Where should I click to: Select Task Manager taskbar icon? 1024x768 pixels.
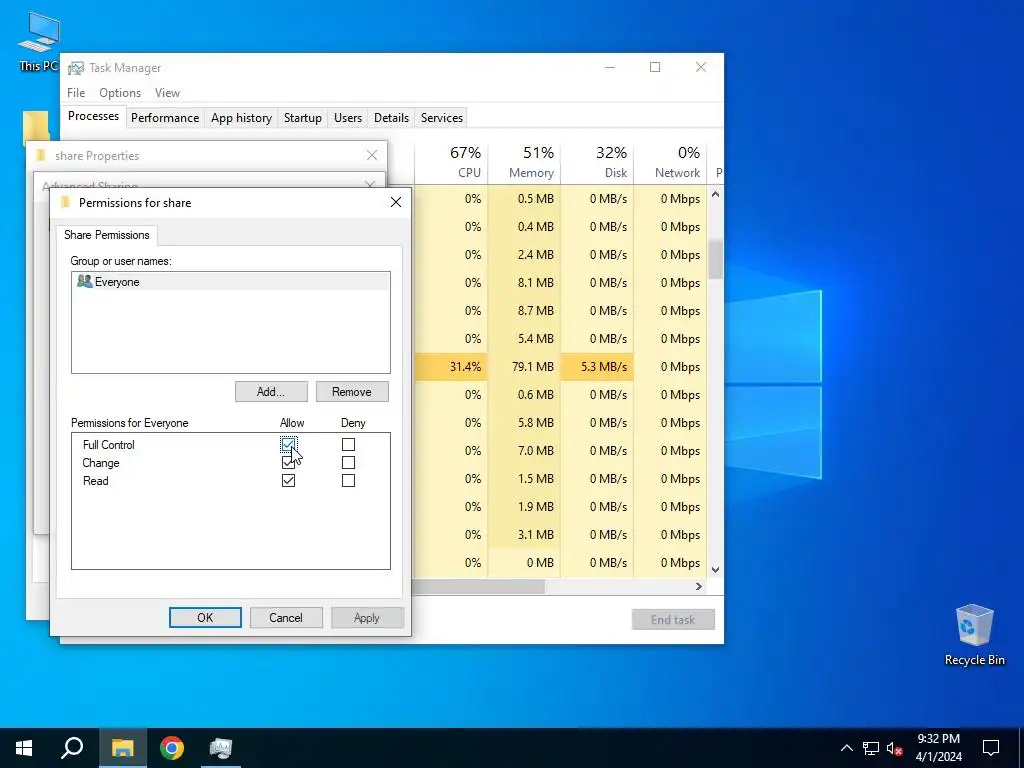click(221, 748)
